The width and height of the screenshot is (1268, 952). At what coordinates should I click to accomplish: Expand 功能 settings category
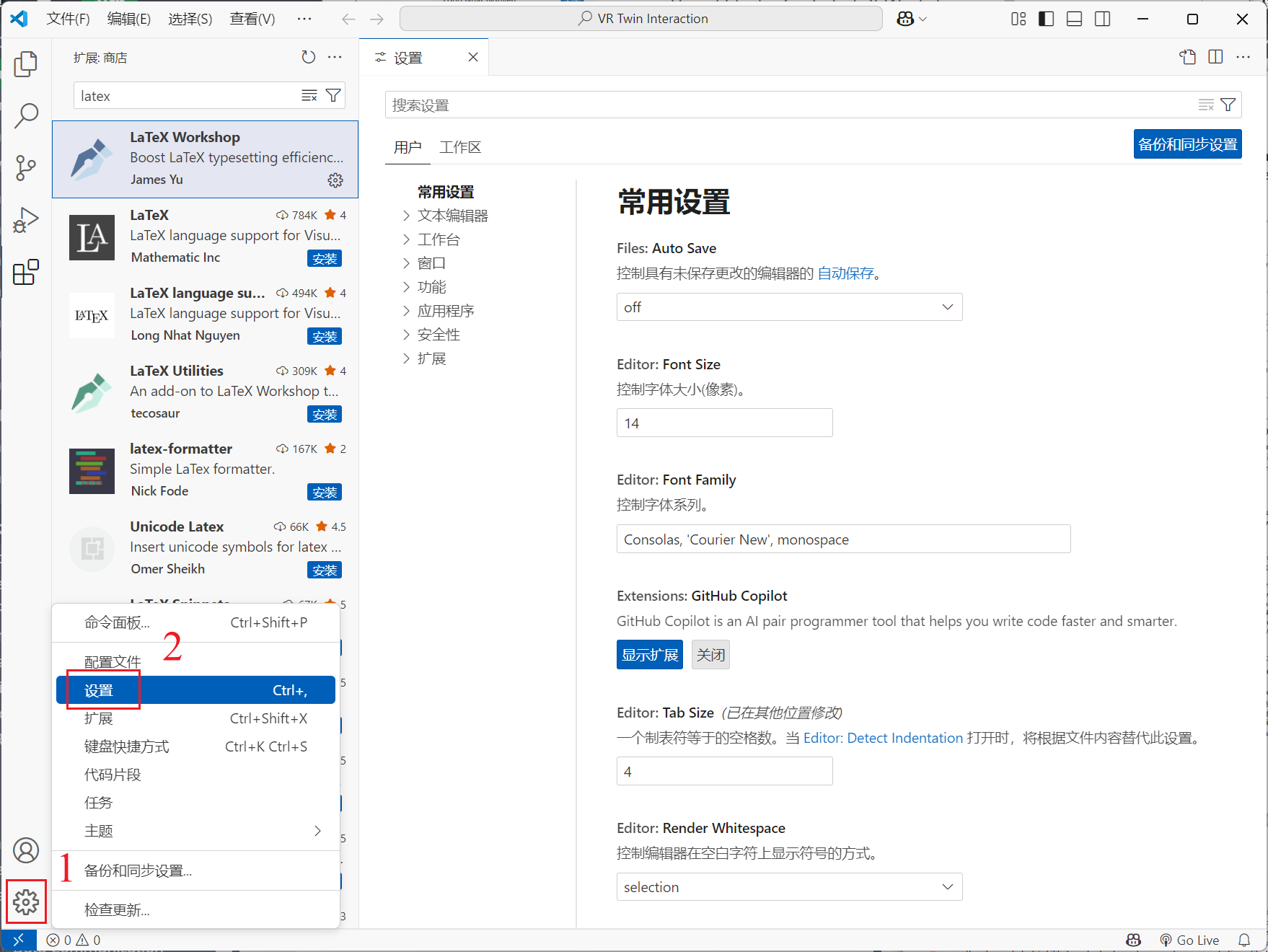(424, 287)
